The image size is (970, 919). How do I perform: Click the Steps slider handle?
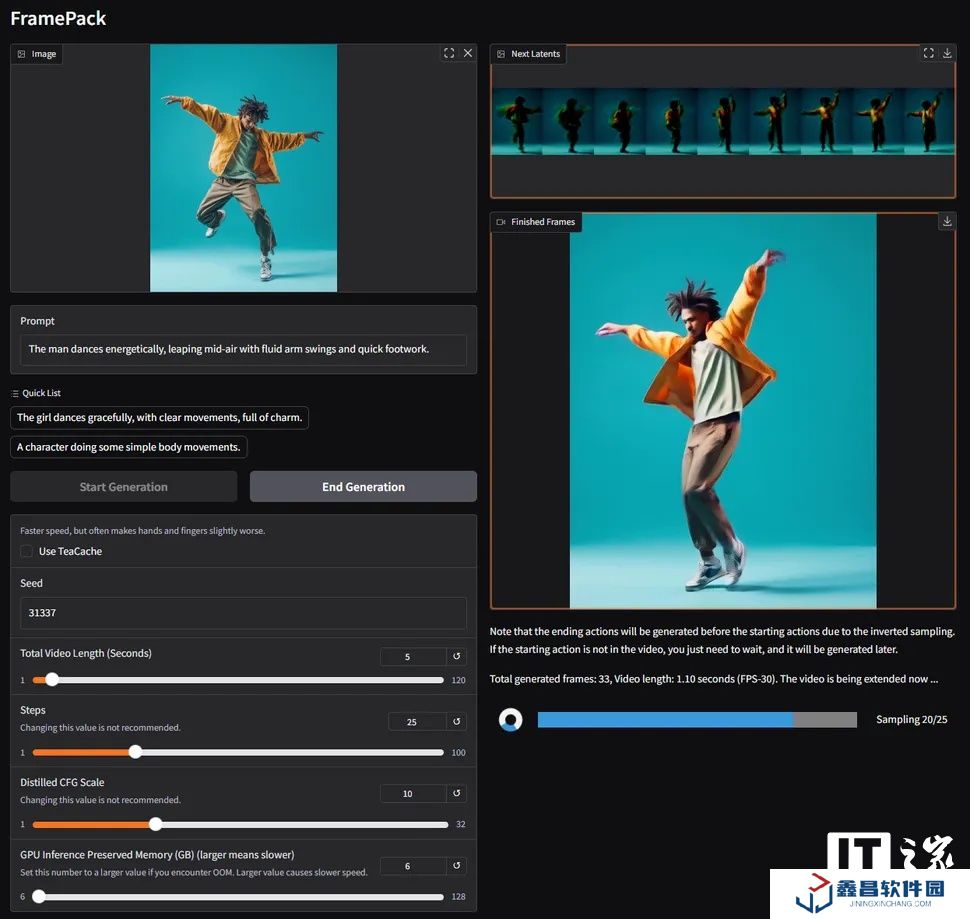point(135,752)
